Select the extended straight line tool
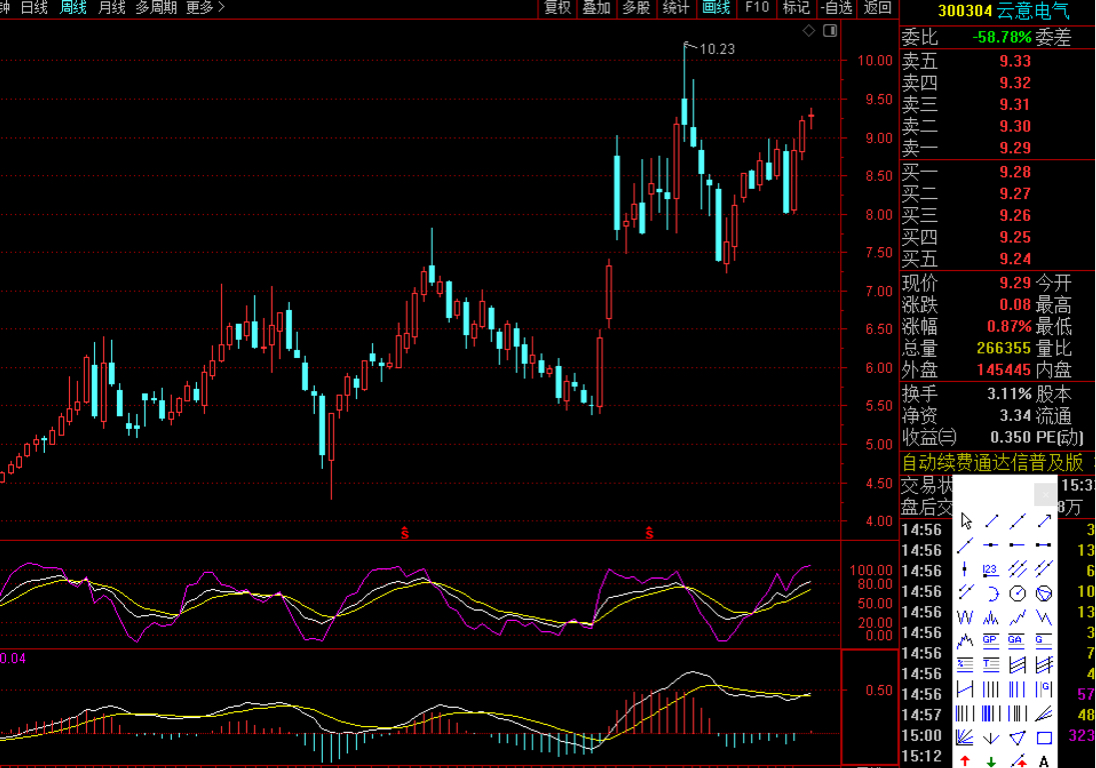1096x768 pixels. click(x=1018, y=521)
